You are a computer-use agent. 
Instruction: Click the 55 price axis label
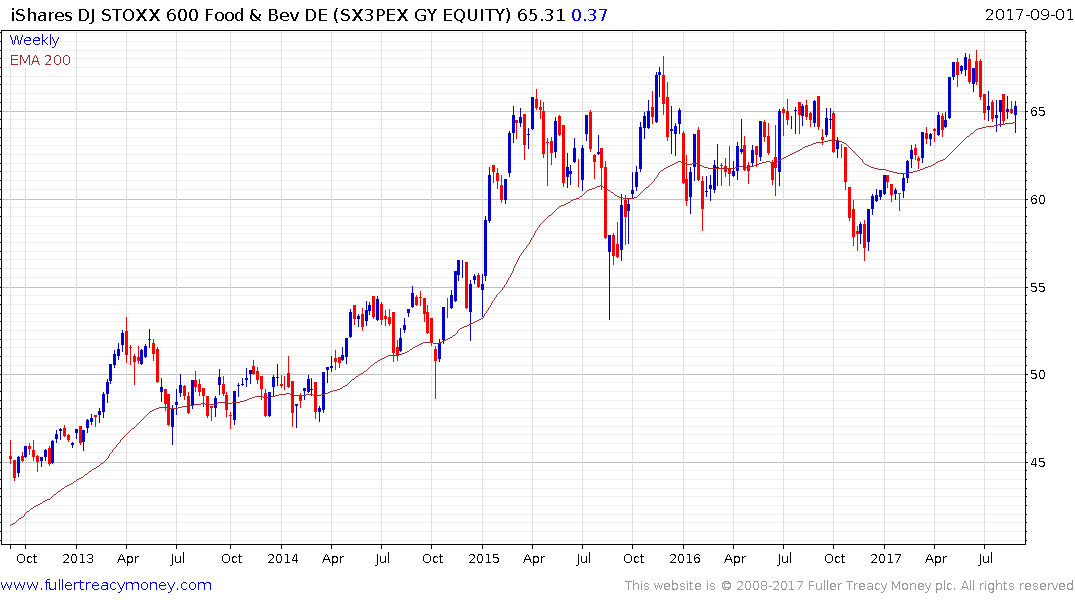pyautogui.click(x=1037, y=287)
